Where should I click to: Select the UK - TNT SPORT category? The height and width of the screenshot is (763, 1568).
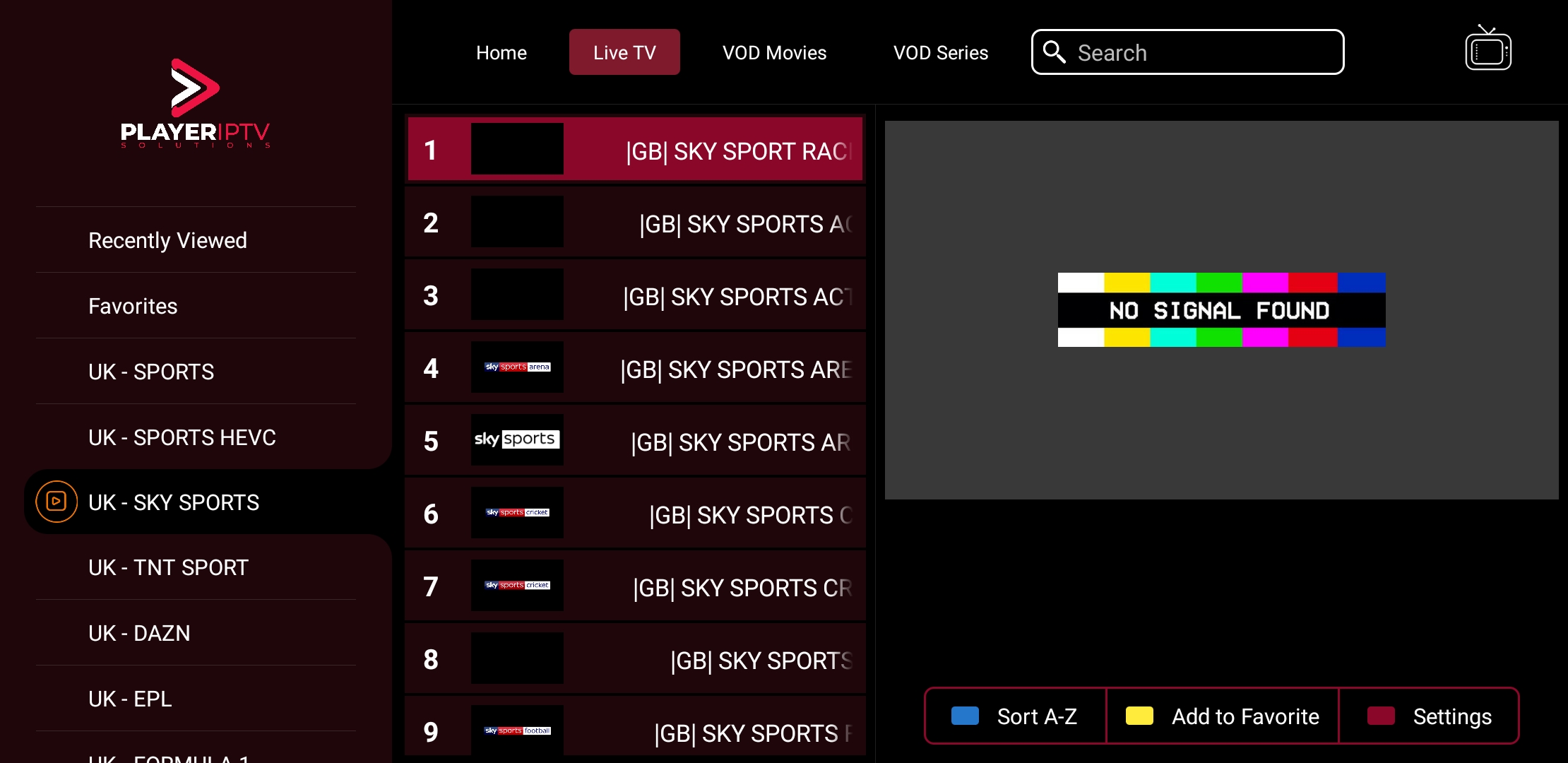click(x=168, y=567)
